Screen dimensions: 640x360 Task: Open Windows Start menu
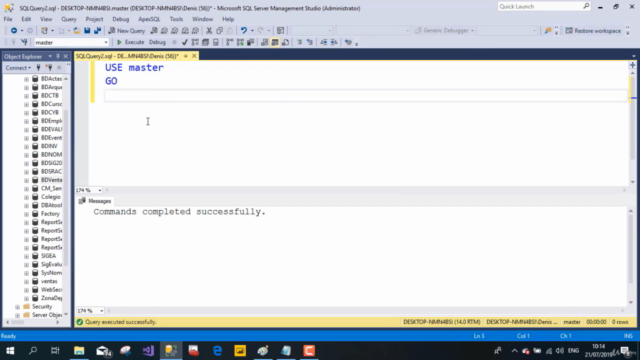click(10, 351)
